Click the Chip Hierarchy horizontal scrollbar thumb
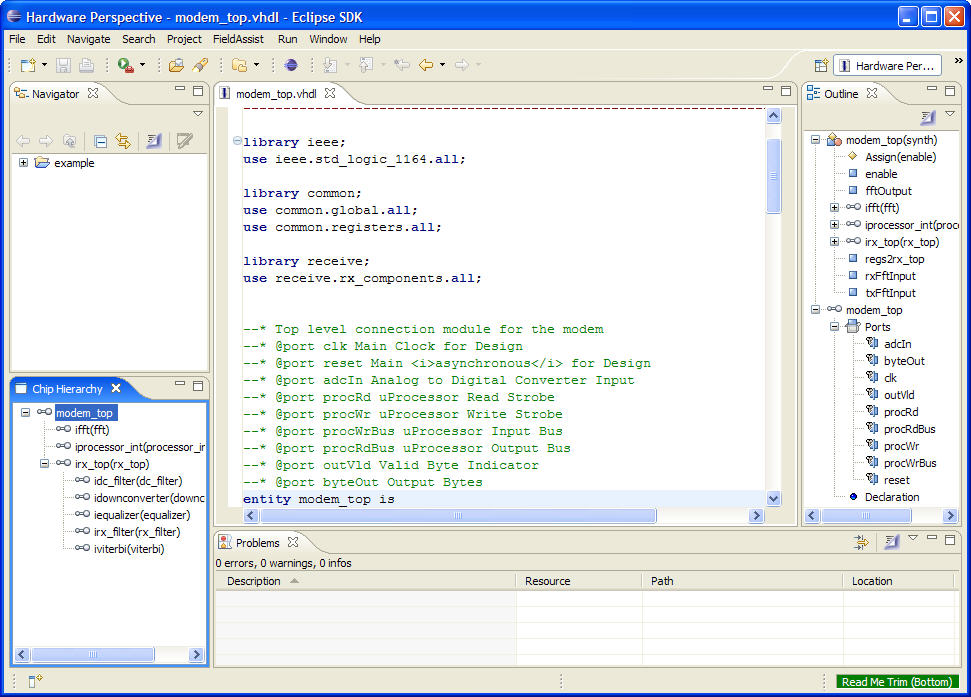Viewport: 971px width, 697px height. [x=93, y=654]
